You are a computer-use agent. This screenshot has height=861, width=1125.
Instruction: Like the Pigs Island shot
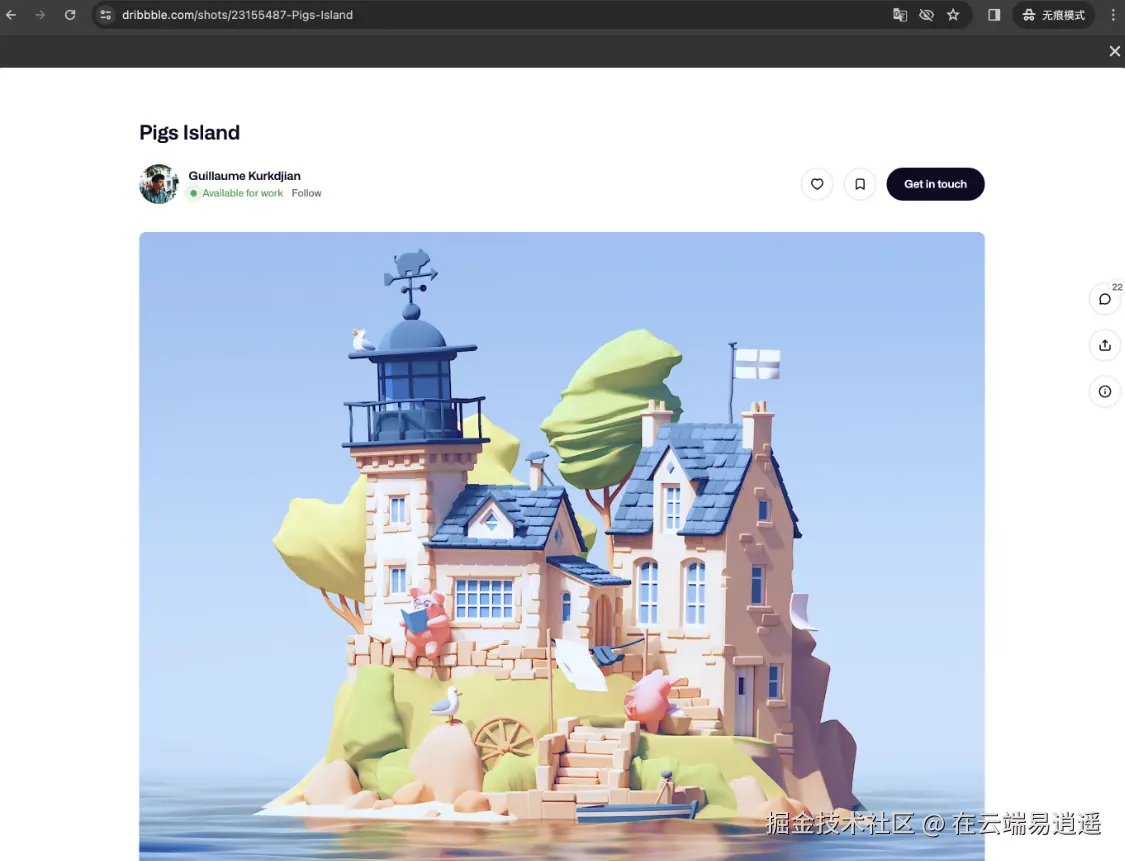(x=817, y=184)
